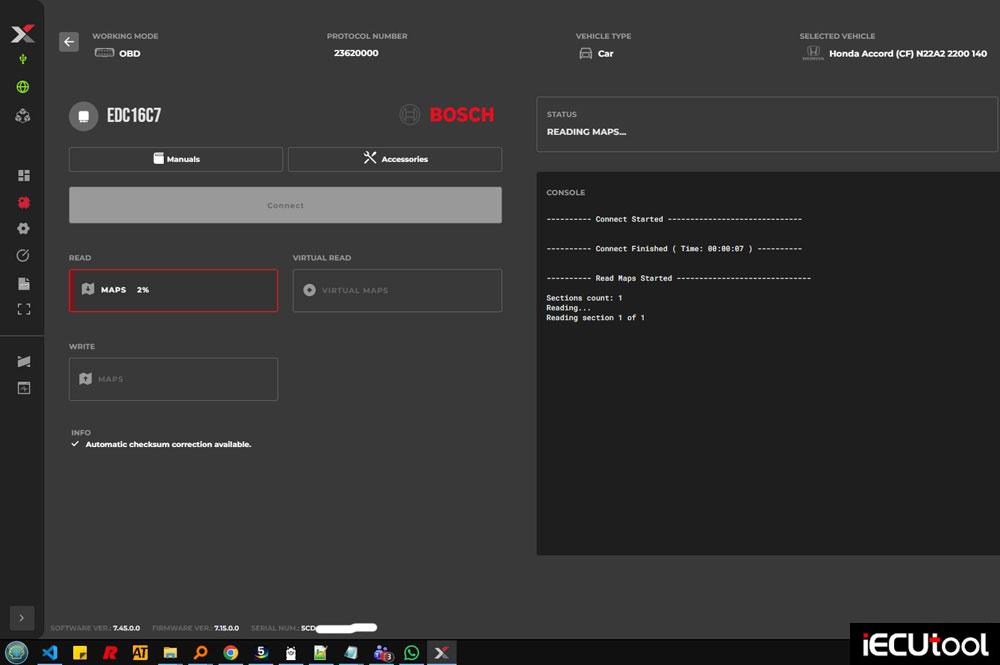Open the dashboard grid icon in sidebar

pyautogui.click(x=23, y=176)
